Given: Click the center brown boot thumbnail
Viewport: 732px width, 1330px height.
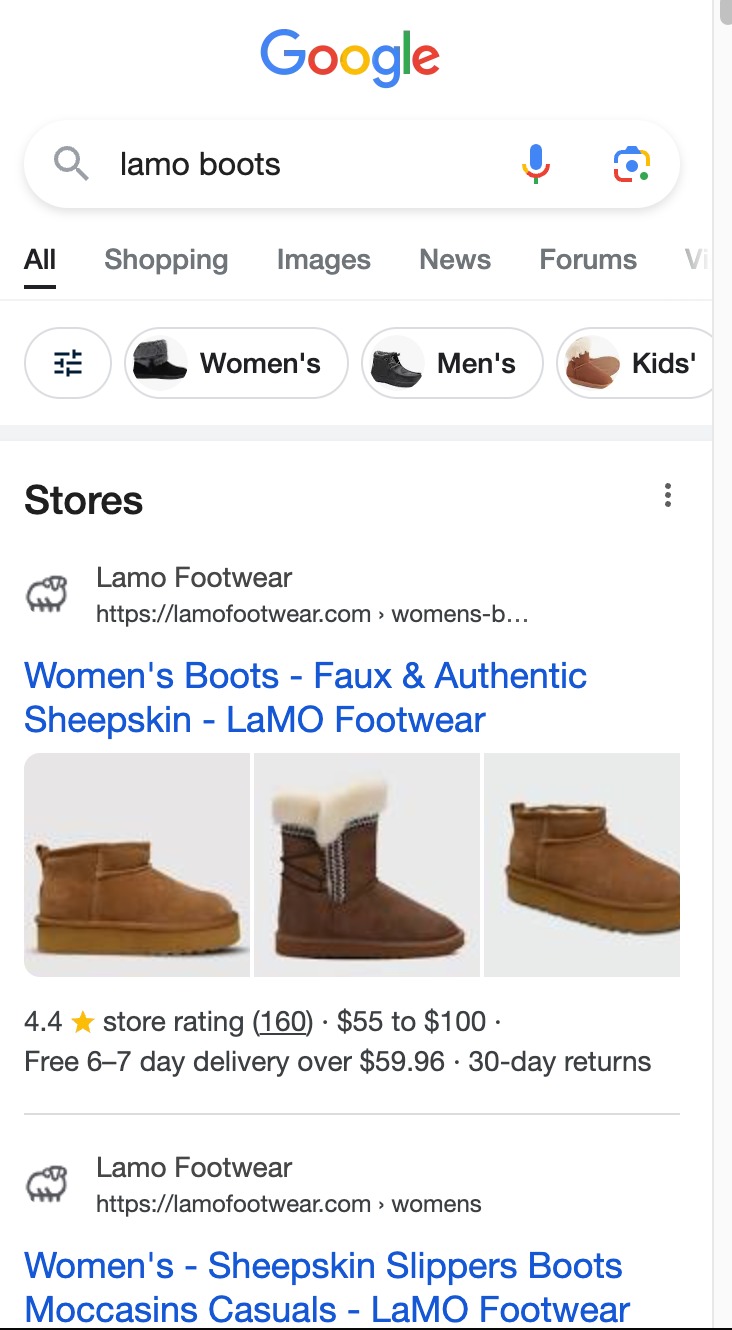Looking at the screenshot, I should [366, 864].
